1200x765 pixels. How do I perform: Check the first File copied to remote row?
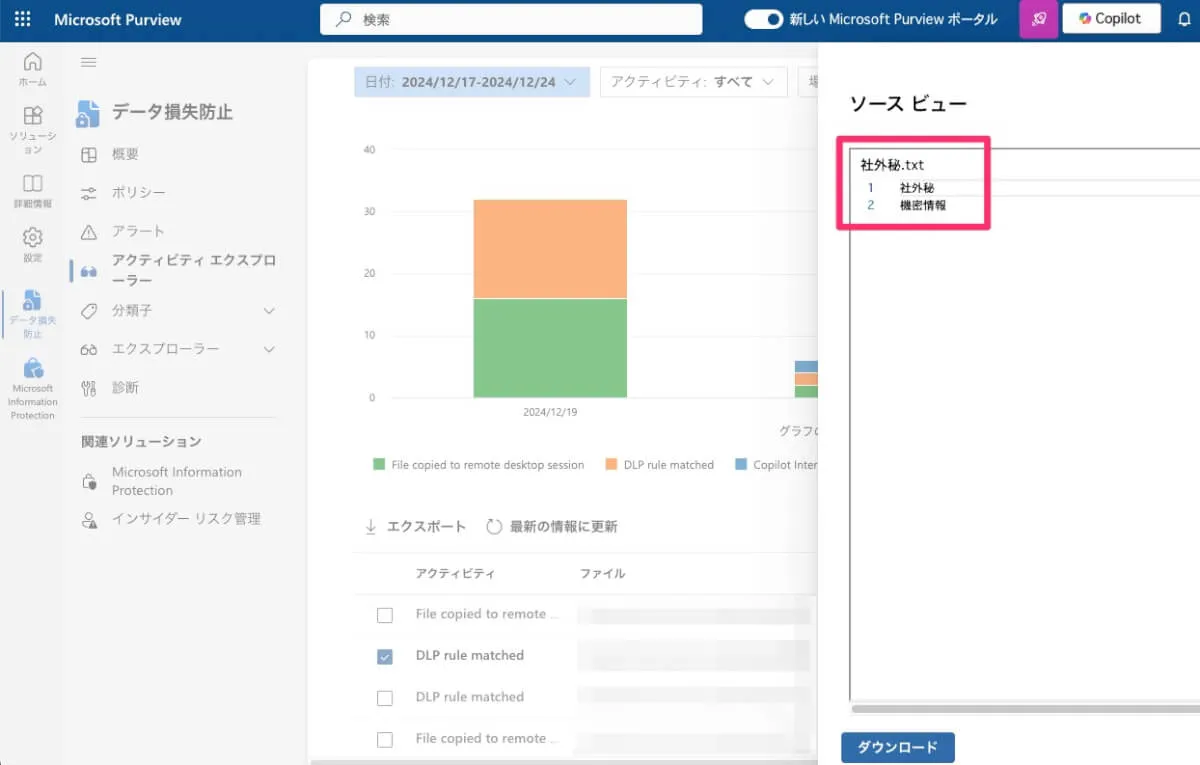pyautogui.click(x=385, y=615)
